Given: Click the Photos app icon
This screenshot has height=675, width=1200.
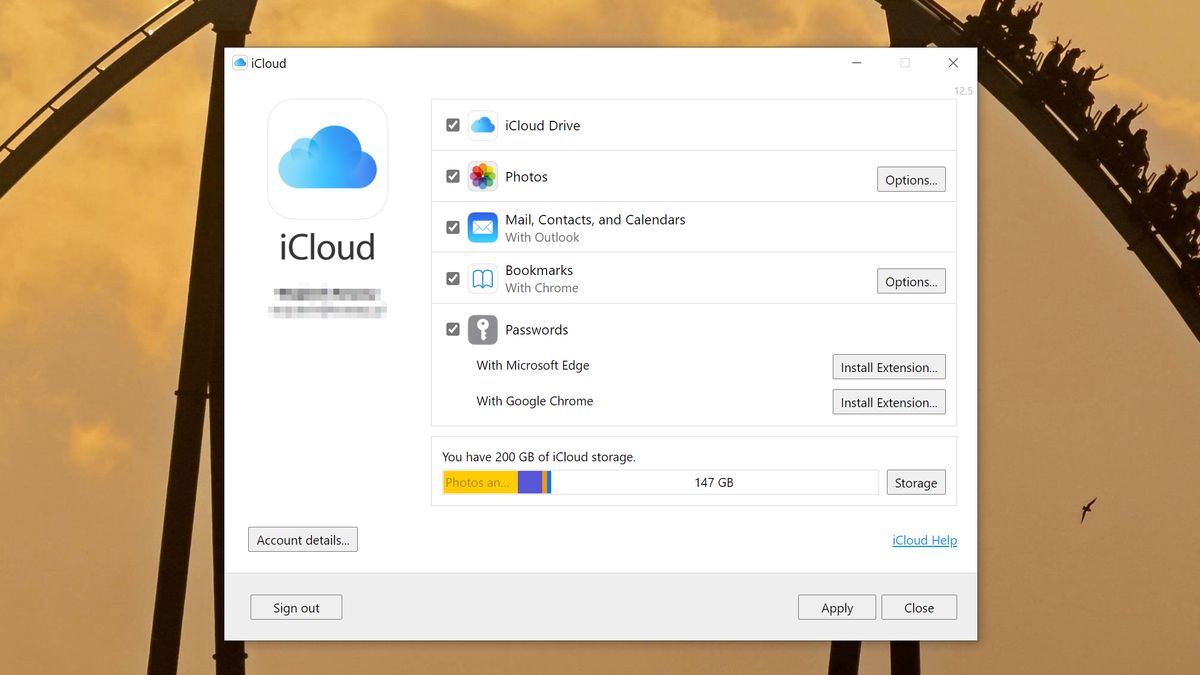Looking at the screenshot, I should coord(482,176).
